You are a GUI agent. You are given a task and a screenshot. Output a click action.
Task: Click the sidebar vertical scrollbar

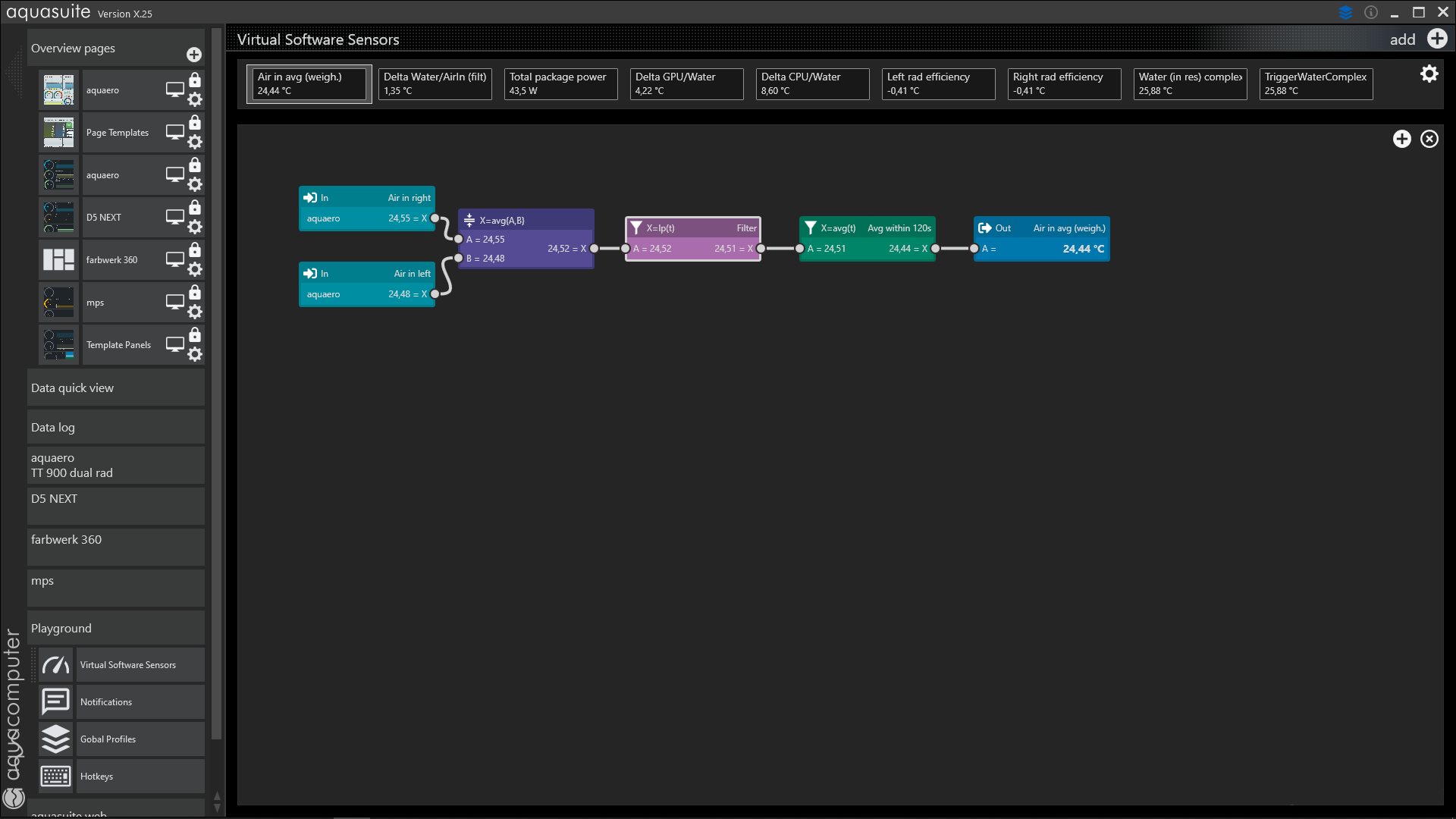(x=217, y=379)
